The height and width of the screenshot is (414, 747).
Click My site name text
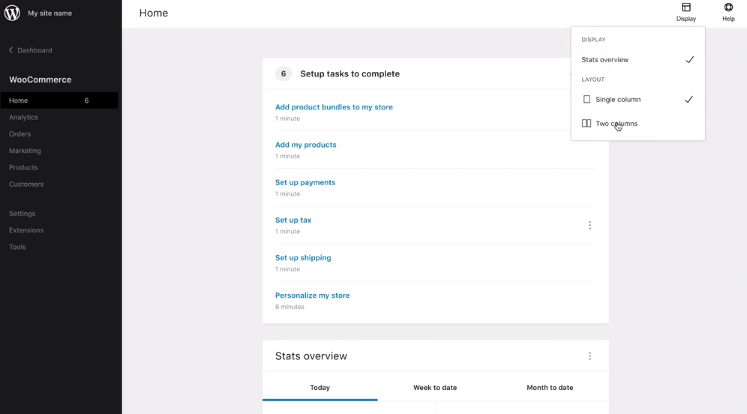tap(50, 13)
